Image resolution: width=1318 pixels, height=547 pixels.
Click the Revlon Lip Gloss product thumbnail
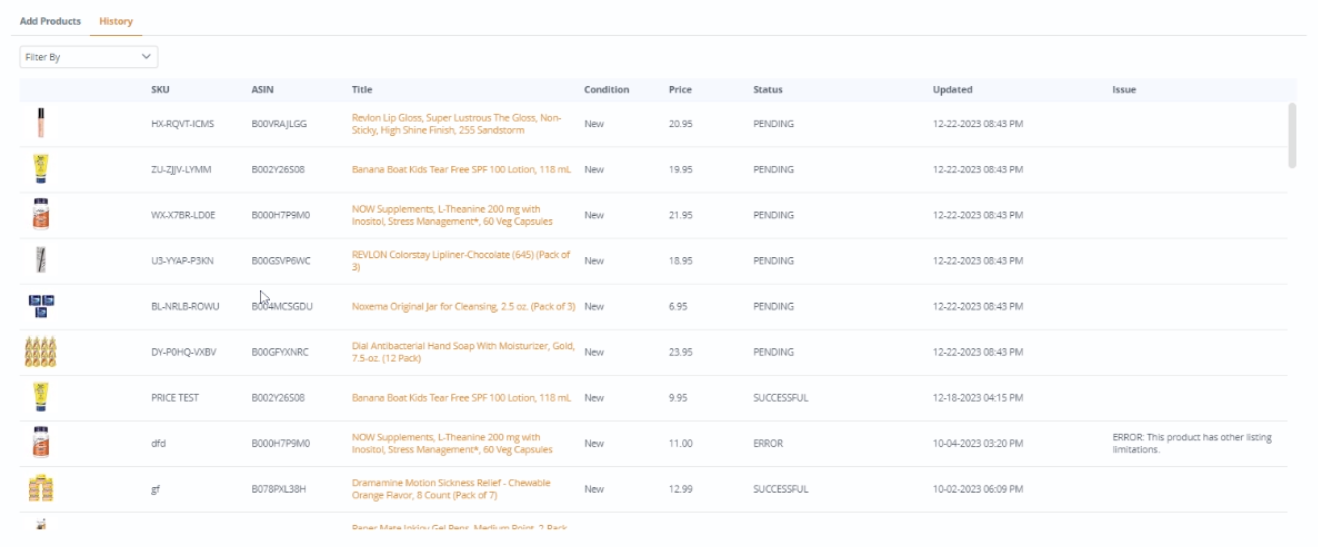pyautogui.click(x=40, y=123)
